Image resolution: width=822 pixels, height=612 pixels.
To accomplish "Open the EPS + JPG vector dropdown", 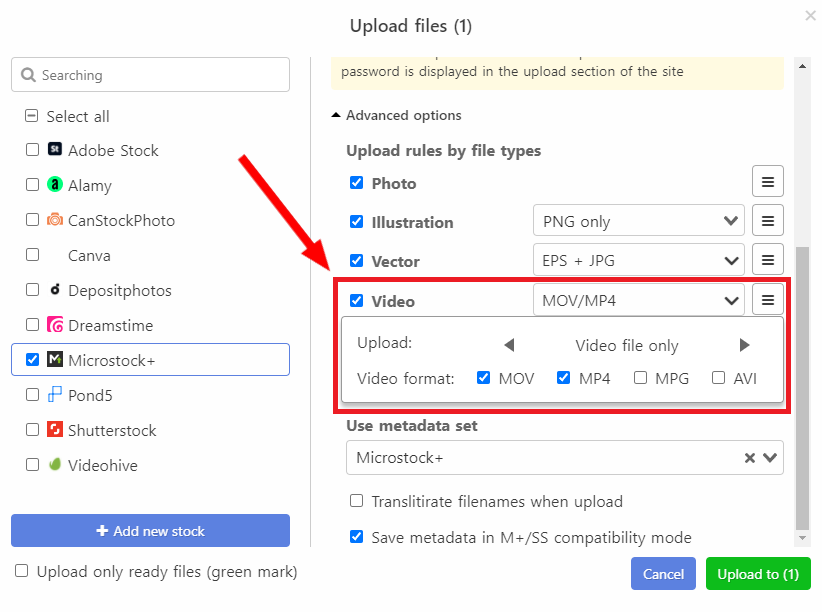I will [639, 260].
